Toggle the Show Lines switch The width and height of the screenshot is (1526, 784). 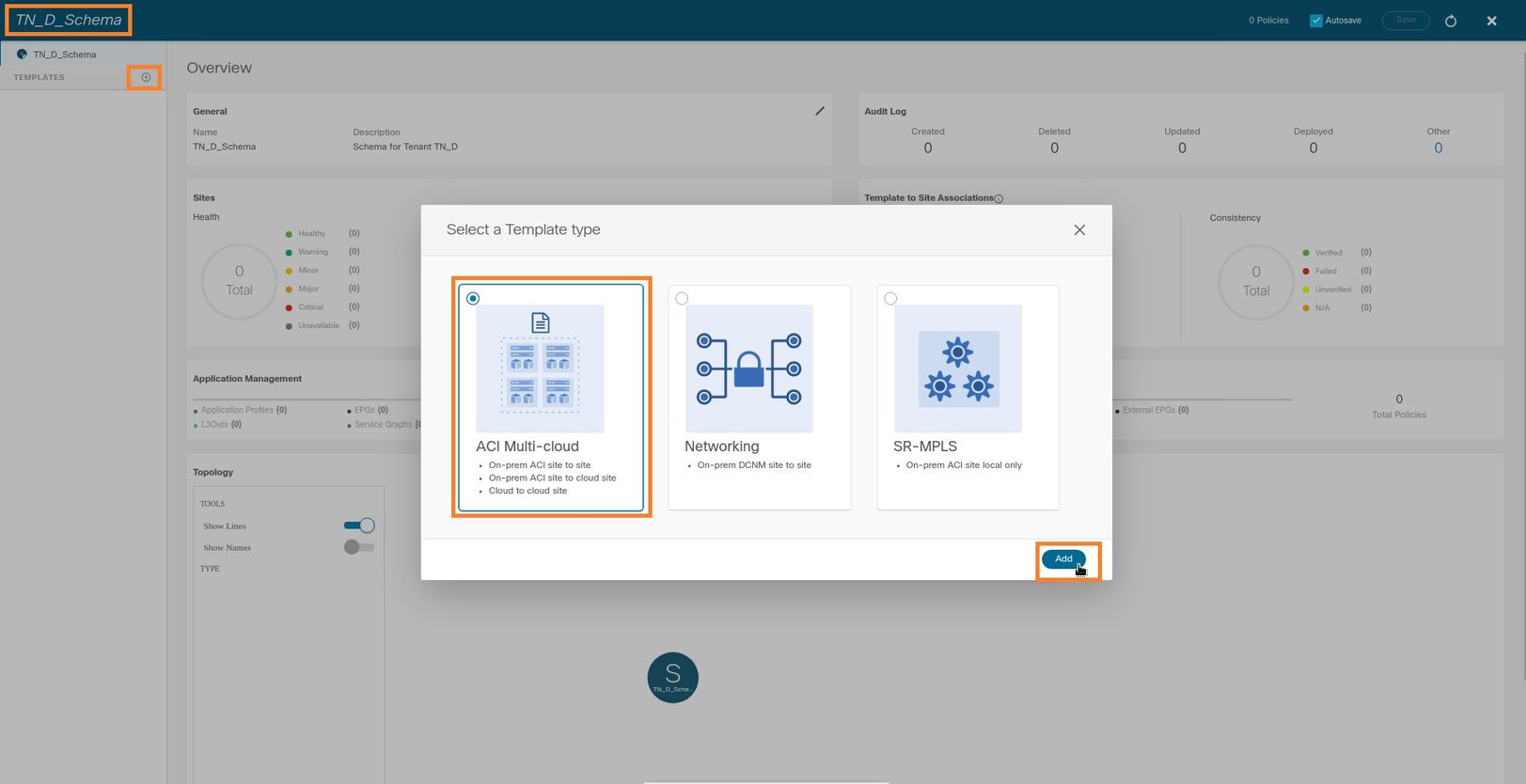point(359,525)
